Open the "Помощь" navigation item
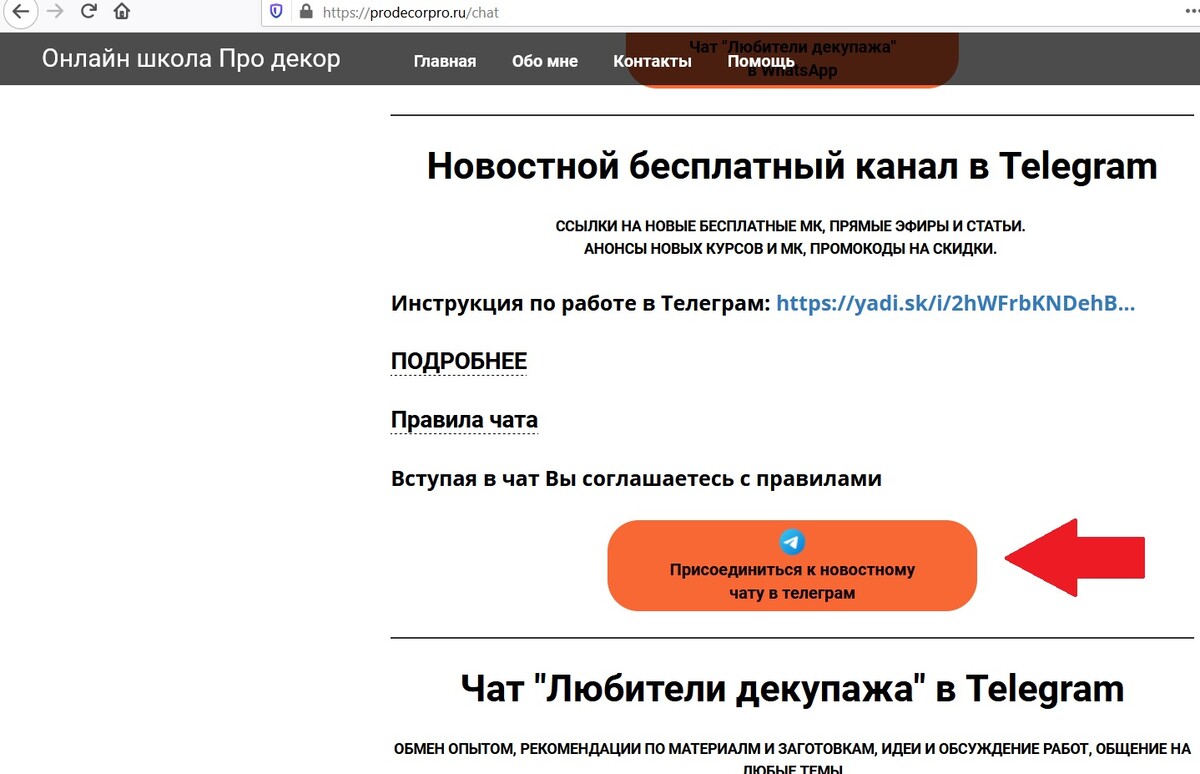 coord(761,61)
